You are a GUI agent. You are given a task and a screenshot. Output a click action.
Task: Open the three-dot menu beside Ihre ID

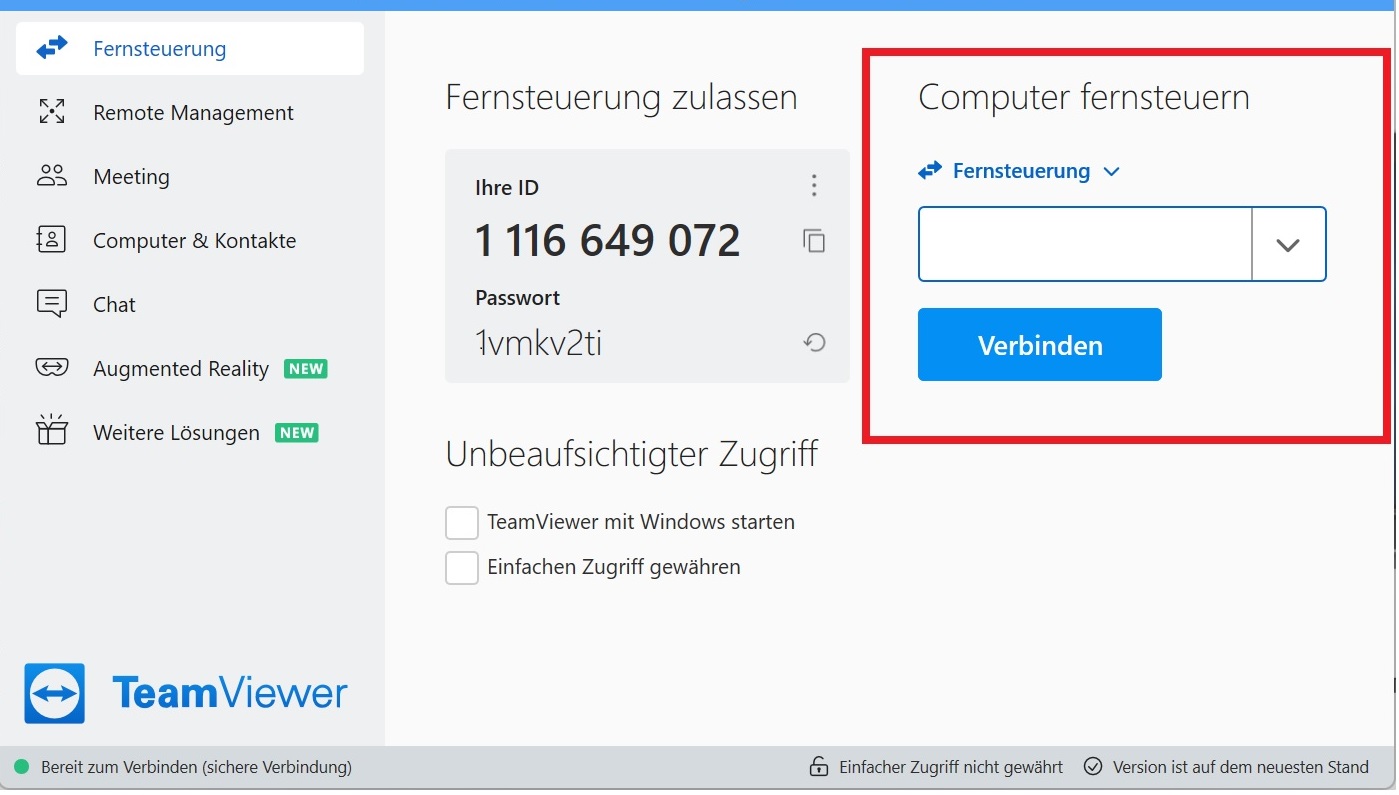(x=814, y=186)
